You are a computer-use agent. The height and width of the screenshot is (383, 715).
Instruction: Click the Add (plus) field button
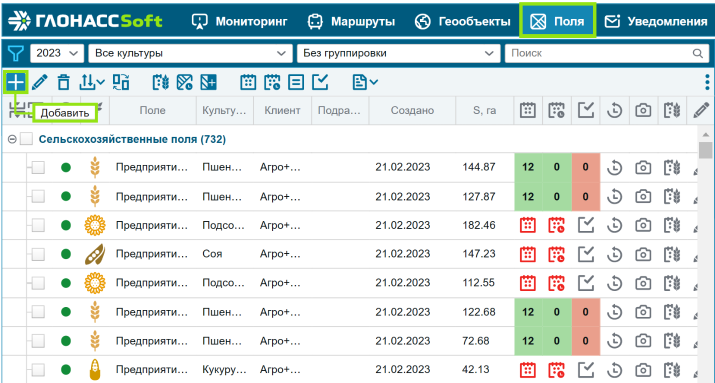pos(16,82)
